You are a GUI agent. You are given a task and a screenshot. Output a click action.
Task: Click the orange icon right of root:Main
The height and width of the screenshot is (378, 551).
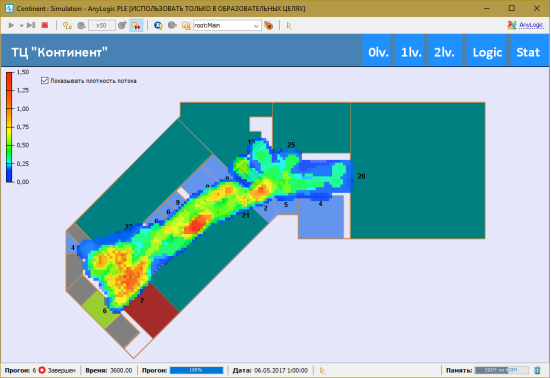(x=269, y=25)
